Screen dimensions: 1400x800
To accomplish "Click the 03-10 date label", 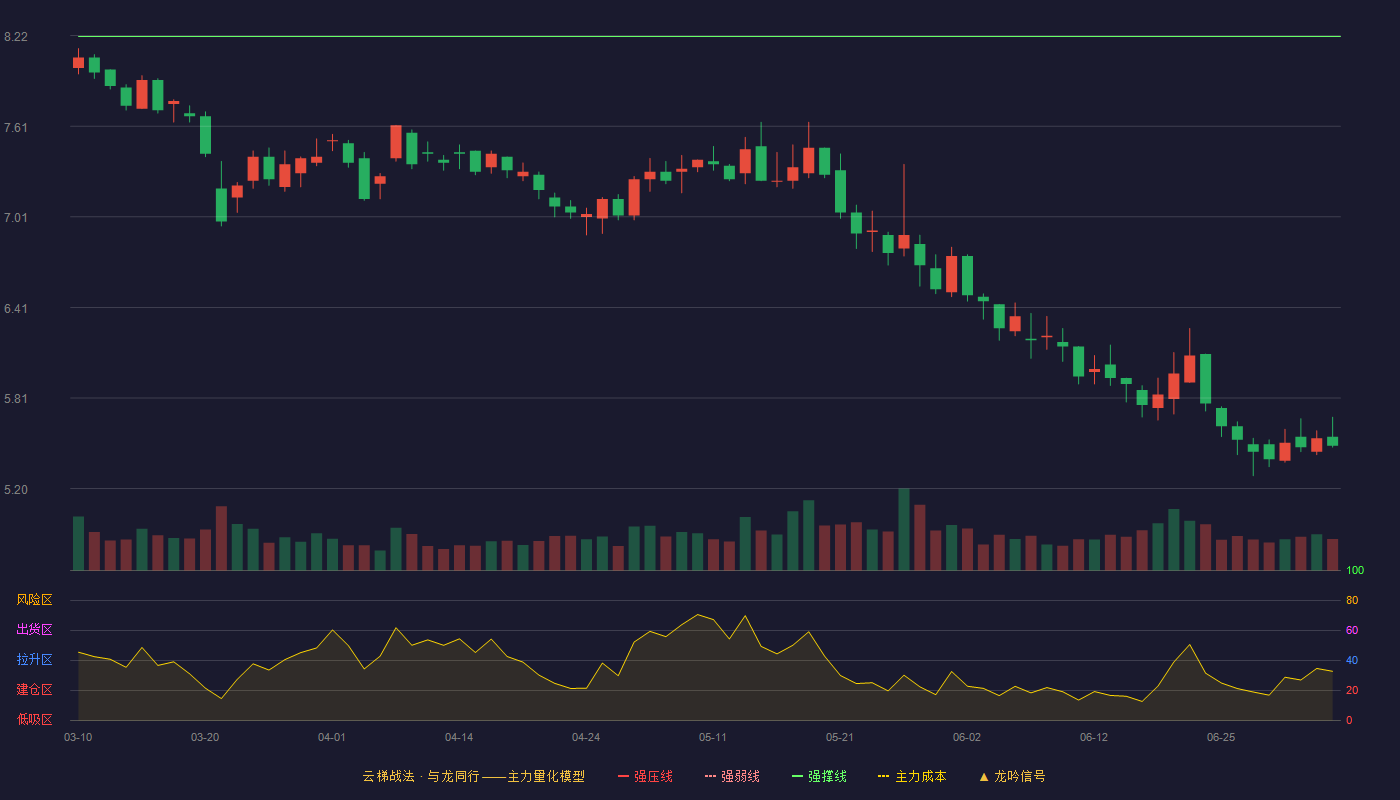I will 78,737.
